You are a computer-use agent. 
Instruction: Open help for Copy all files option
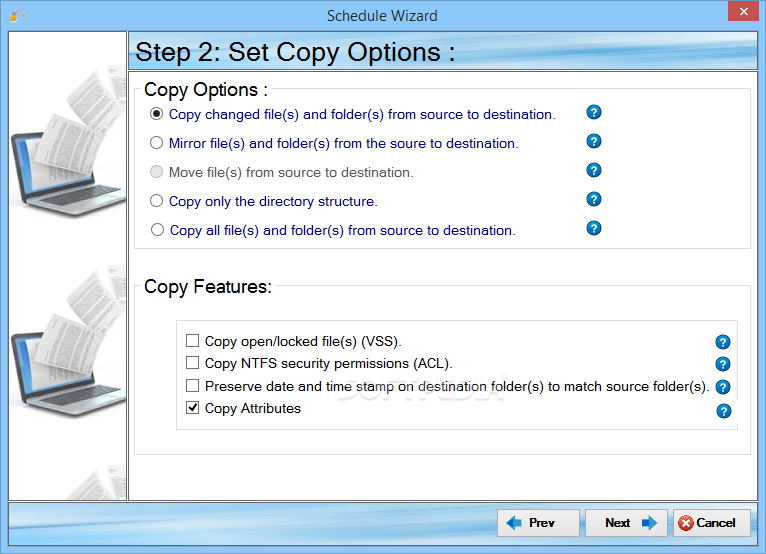[594, 228]
